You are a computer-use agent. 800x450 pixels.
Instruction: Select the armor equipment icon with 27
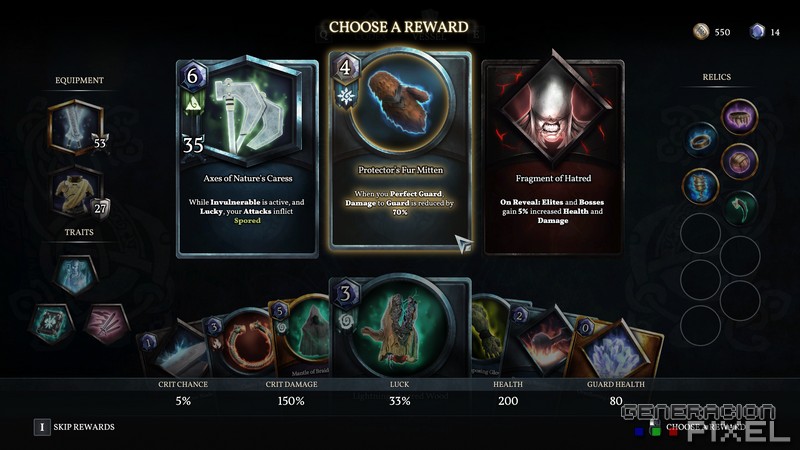pos(78,193)
